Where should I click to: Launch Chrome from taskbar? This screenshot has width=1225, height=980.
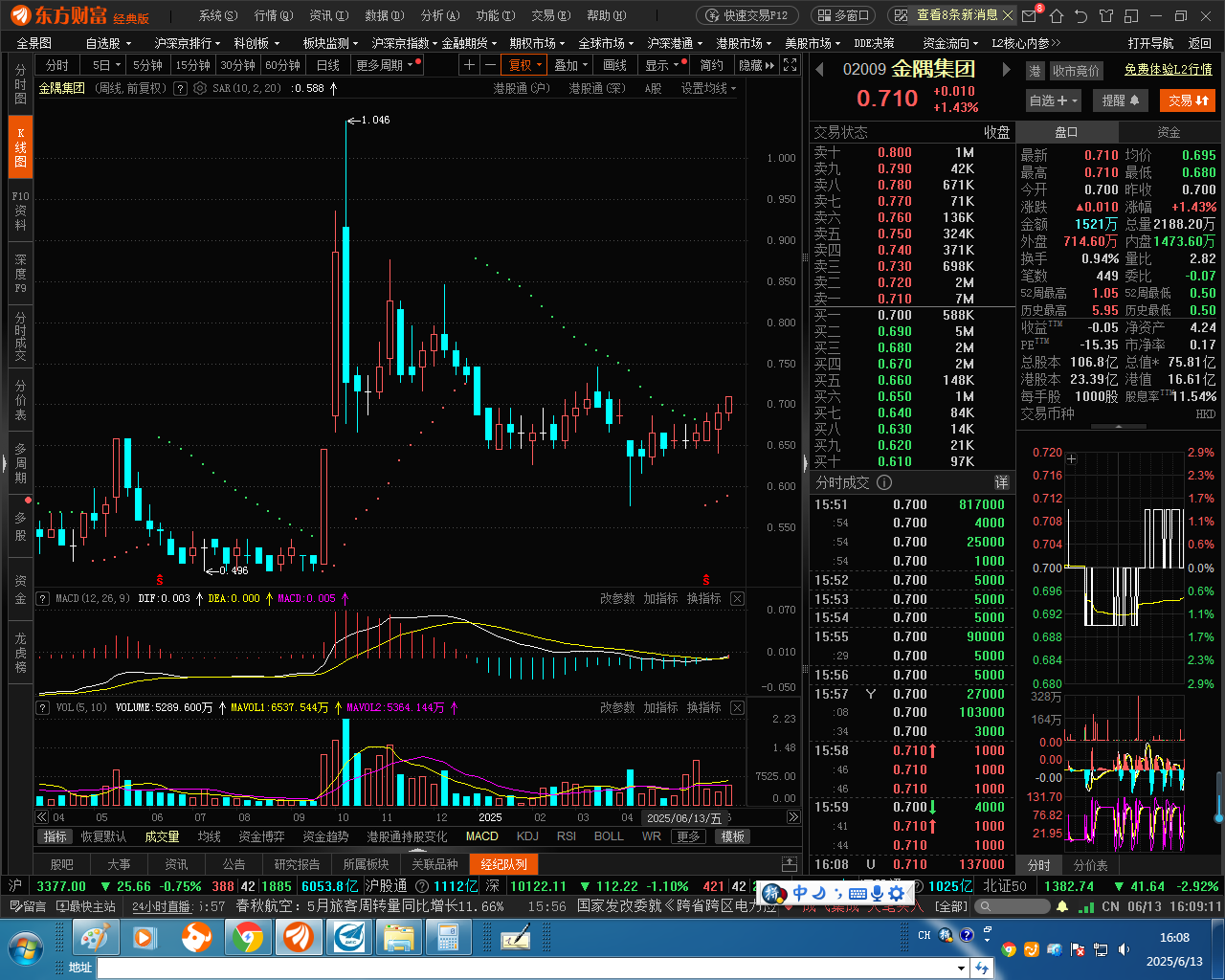[248, 938]
